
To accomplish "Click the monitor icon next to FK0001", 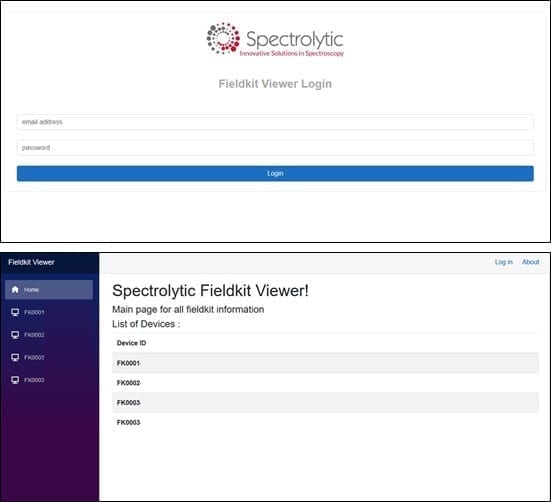I will point(15,312).
